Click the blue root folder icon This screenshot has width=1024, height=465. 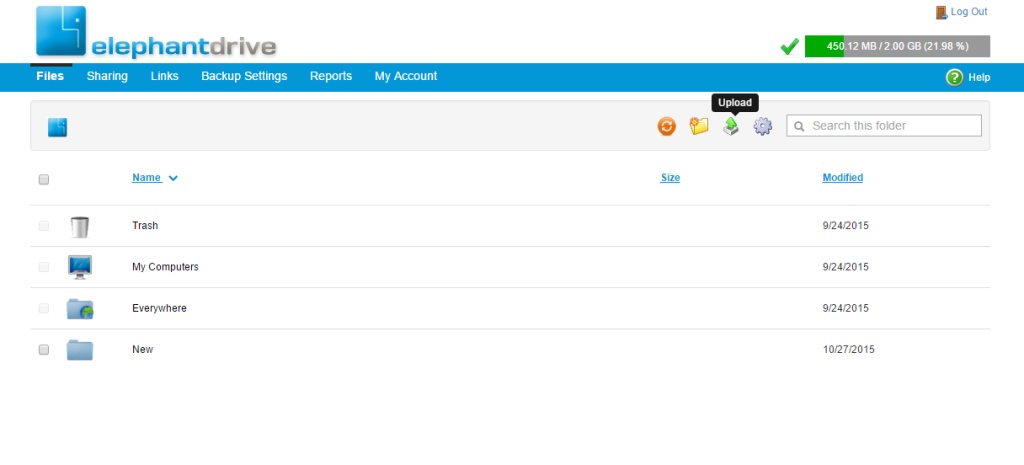(57, 127)
